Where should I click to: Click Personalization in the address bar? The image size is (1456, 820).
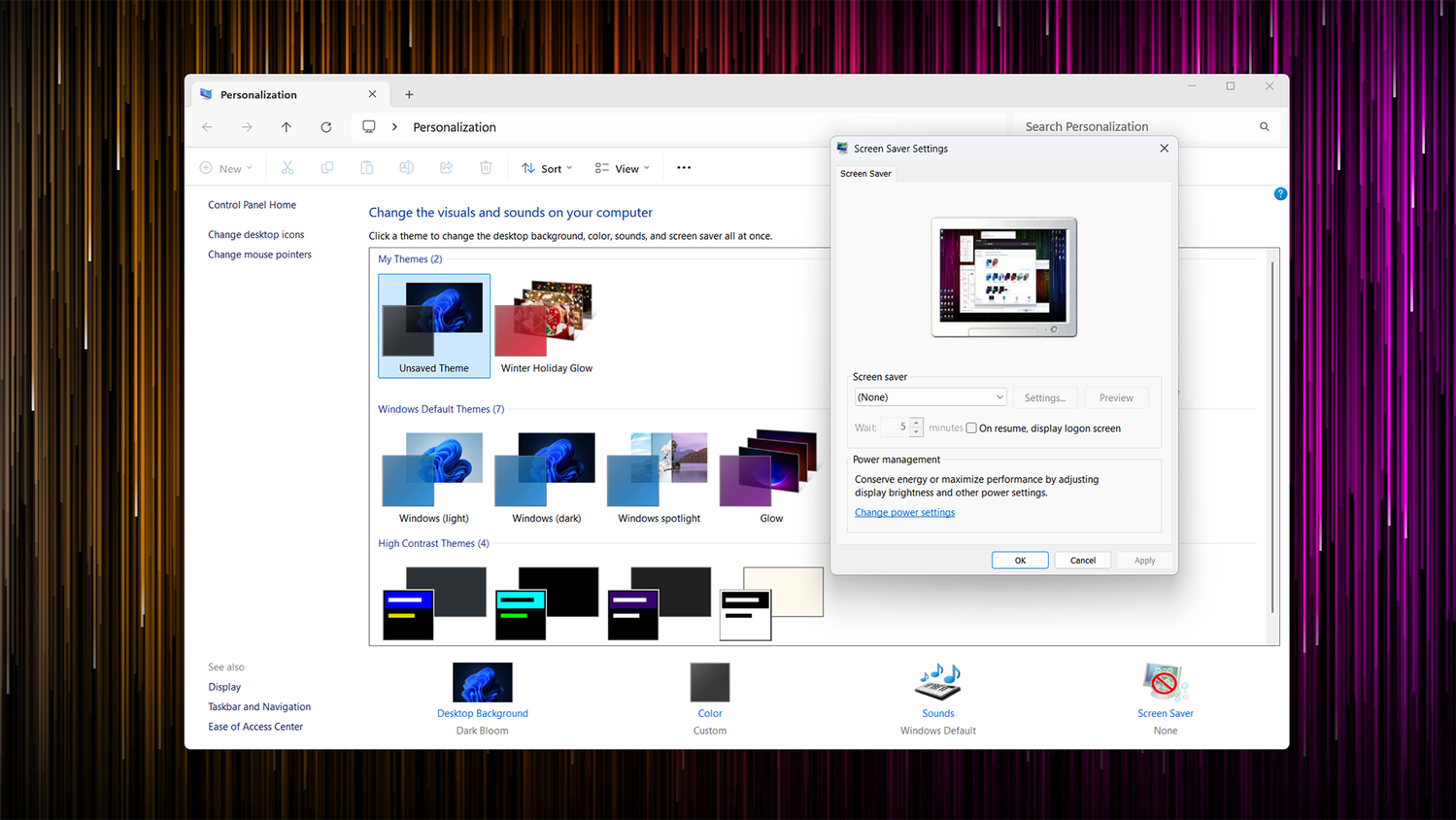click(x=455, y=127)
